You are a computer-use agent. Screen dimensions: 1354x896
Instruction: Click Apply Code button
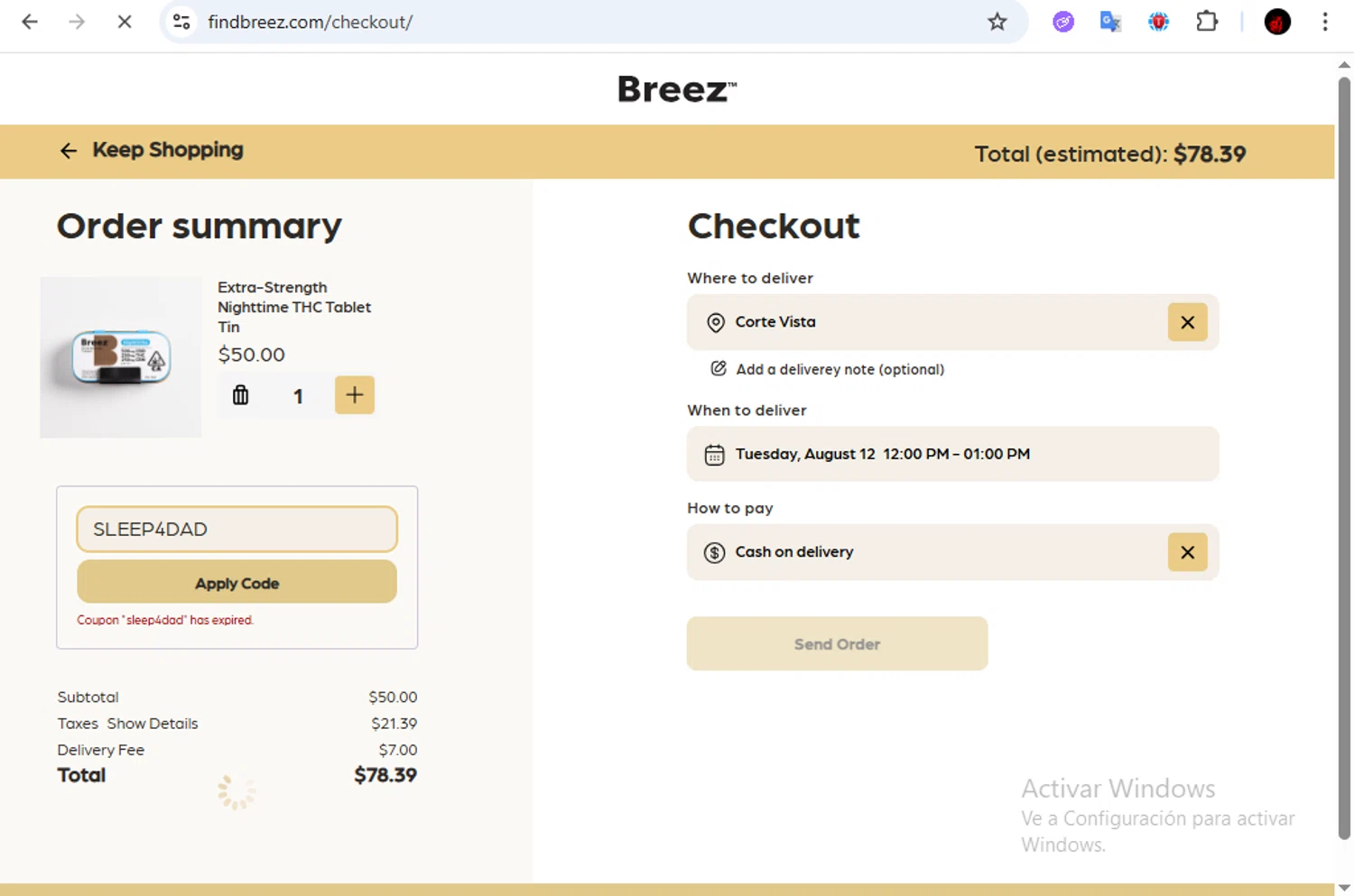[236, 582]
